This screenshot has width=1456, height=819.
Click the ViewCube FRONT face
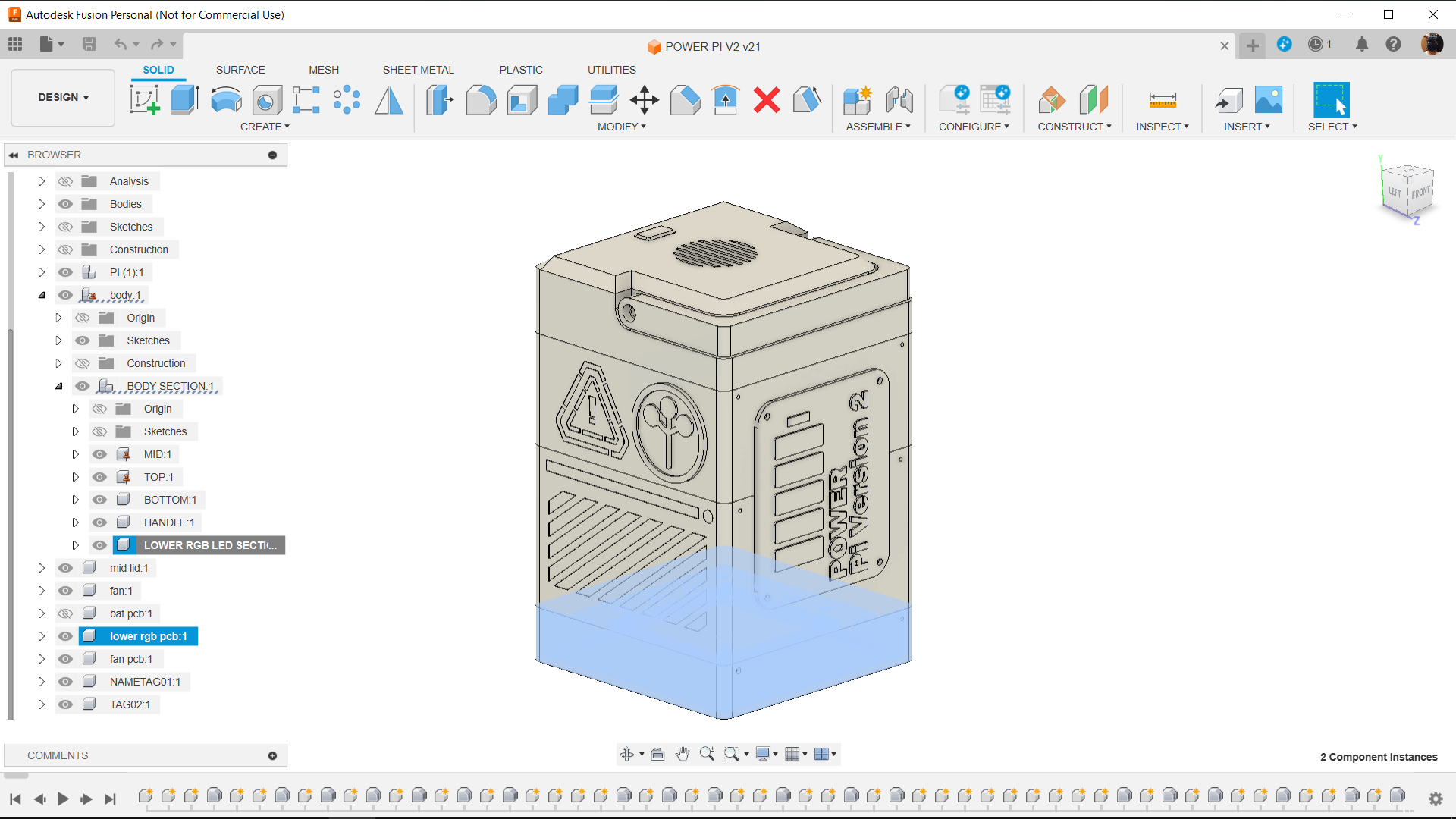[1420, 193]
